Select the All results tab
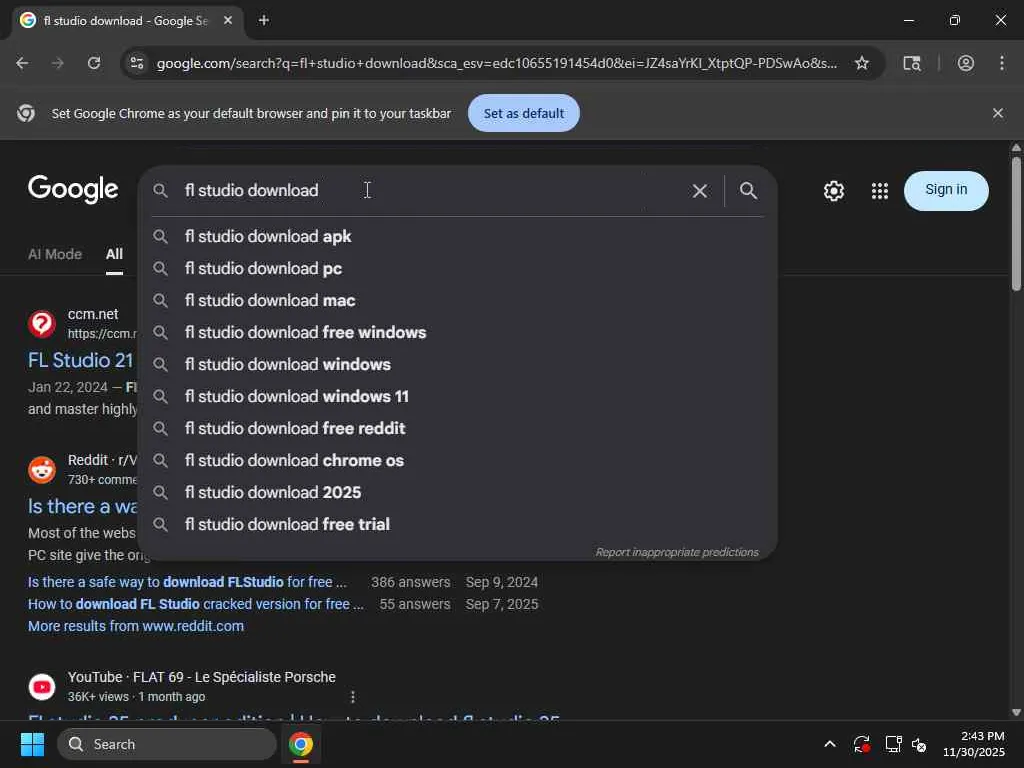Viewport: 1024px width, 768px height. [114, 254]
